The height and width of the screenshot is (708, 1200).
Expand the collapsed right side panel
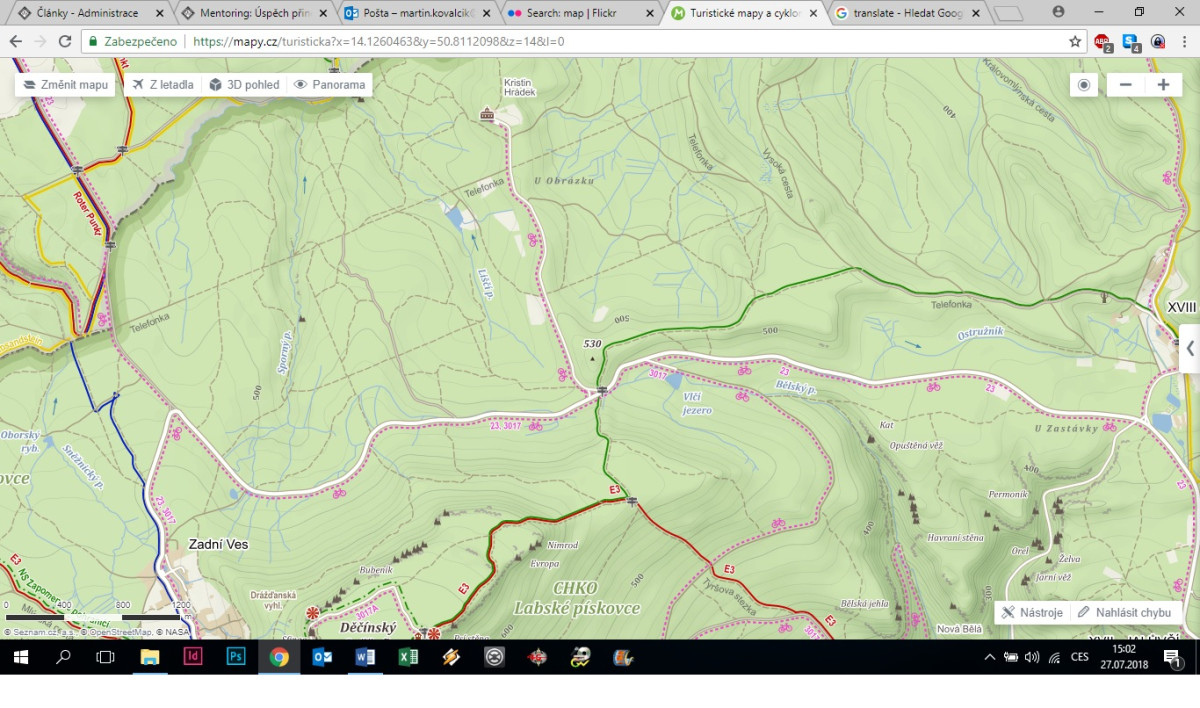[x=1189, y=349]
